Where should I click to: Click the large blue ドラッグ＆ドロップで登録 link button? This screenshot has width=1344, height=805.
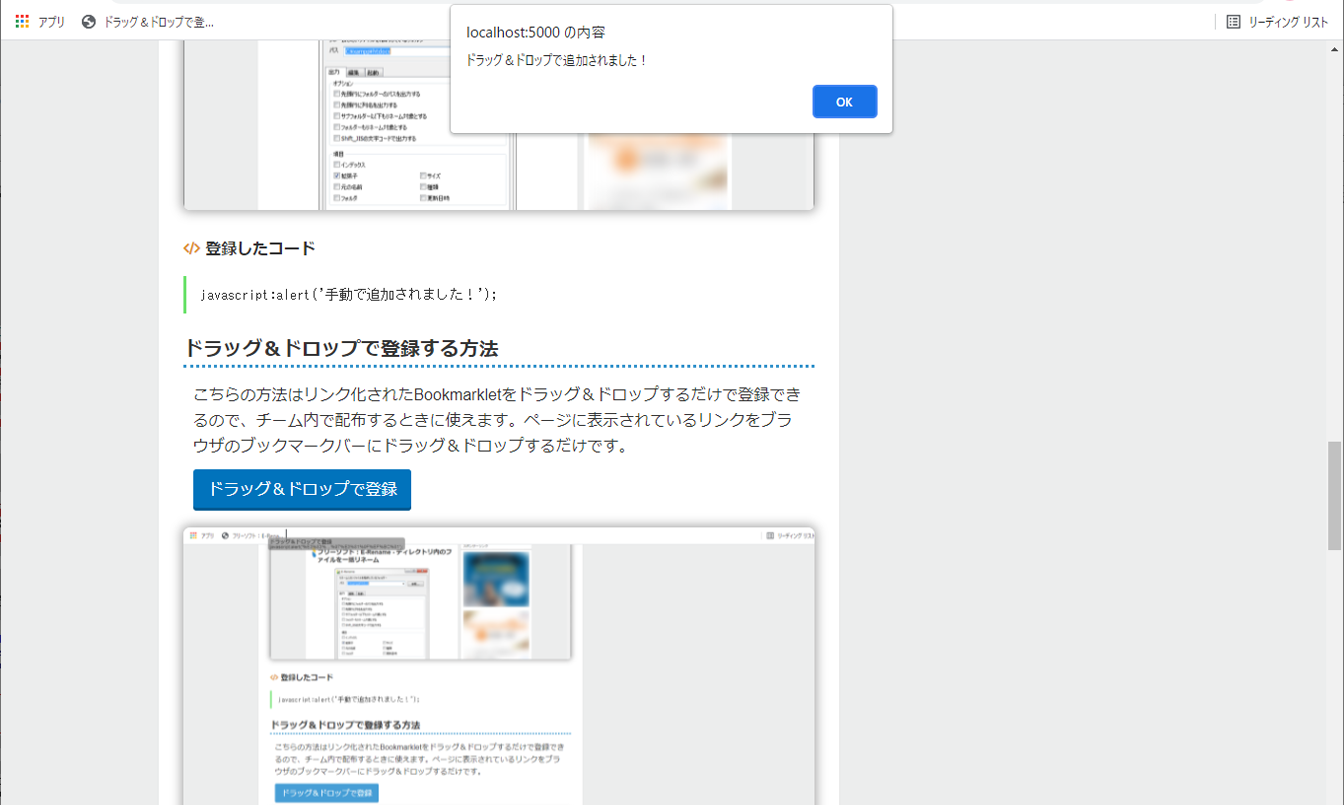[302, 489]
